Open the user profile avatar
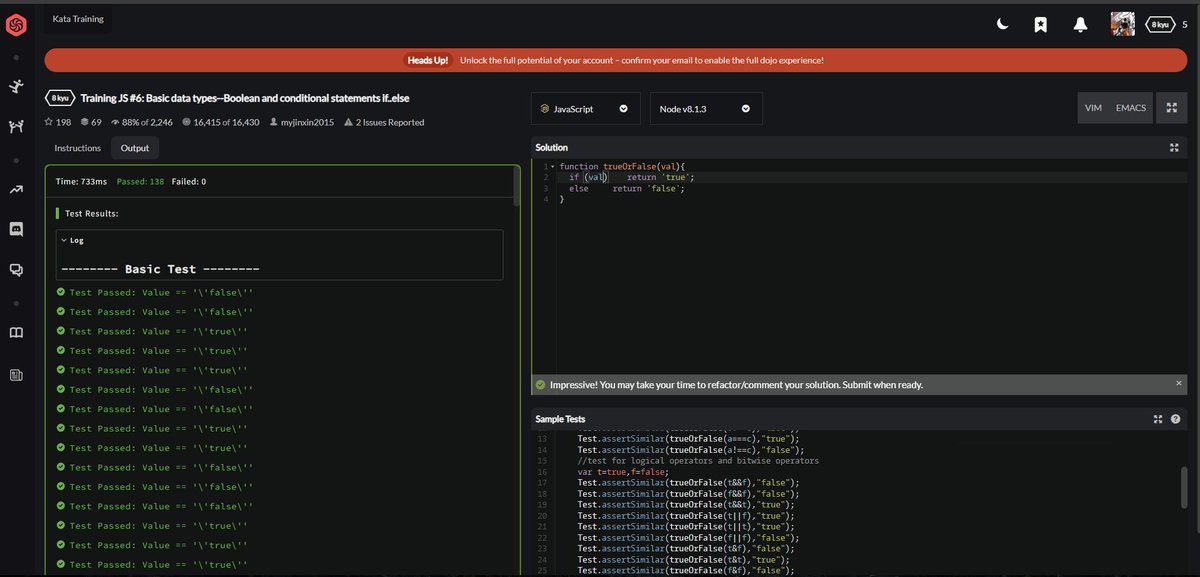Viewport: 1200px width, 577px height. [x=1123, y=24]
